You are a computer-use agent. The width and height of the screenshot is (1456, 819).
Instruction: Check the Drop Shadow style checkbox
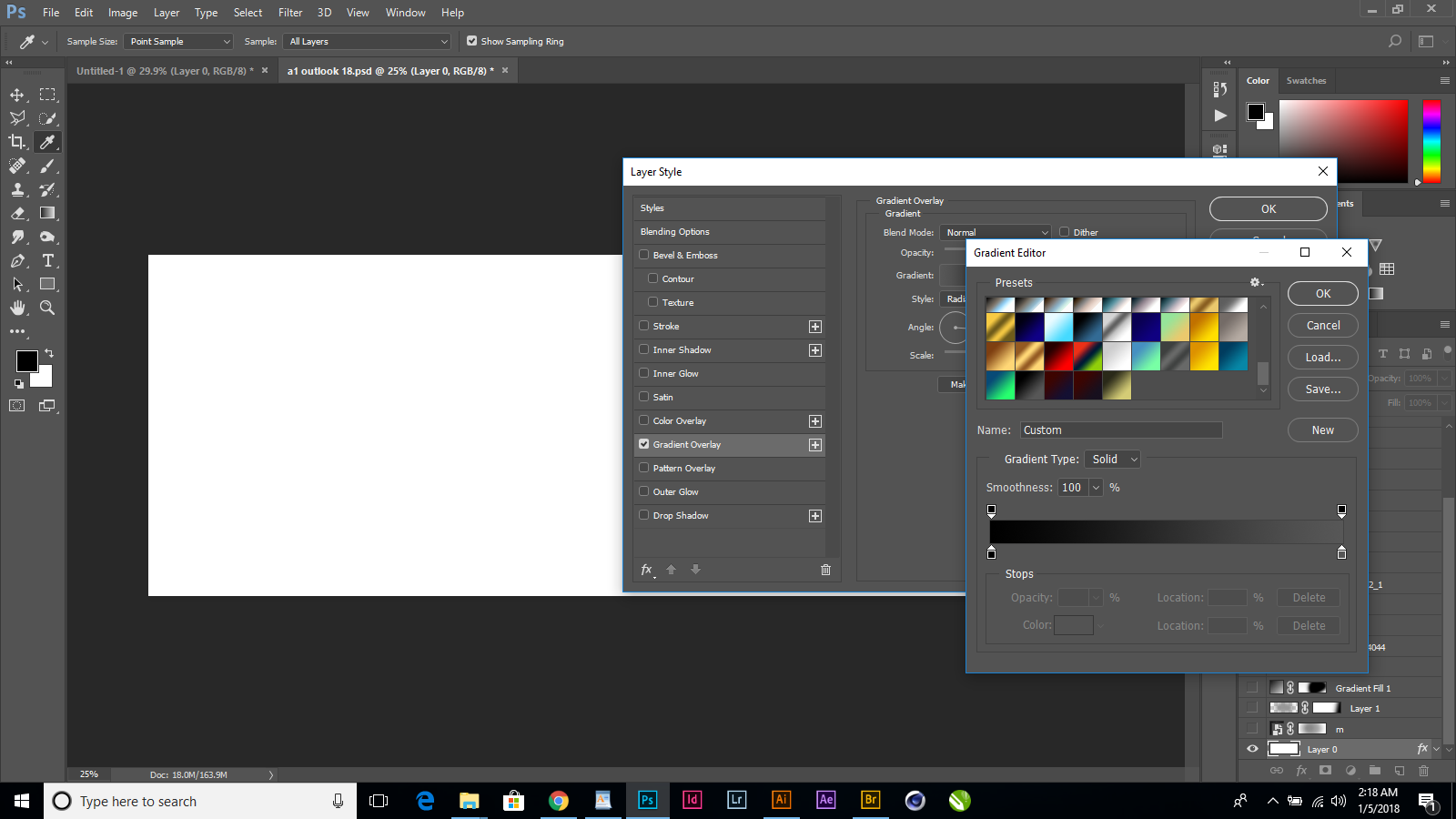(643, 515)
